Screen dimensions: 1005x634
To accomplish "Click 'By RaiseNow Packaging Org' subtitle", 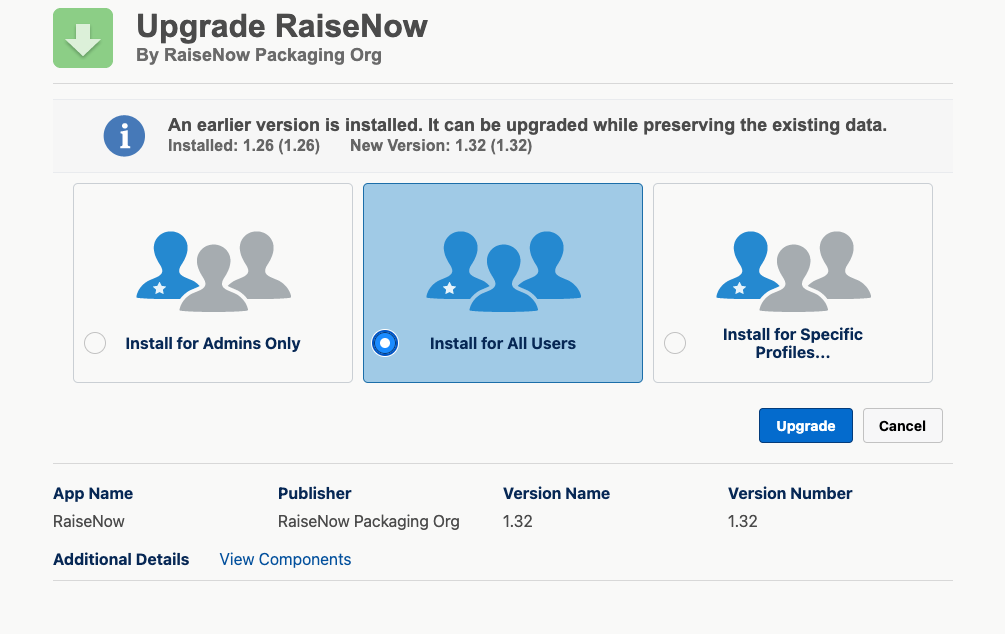I will (x=259, y=55).
